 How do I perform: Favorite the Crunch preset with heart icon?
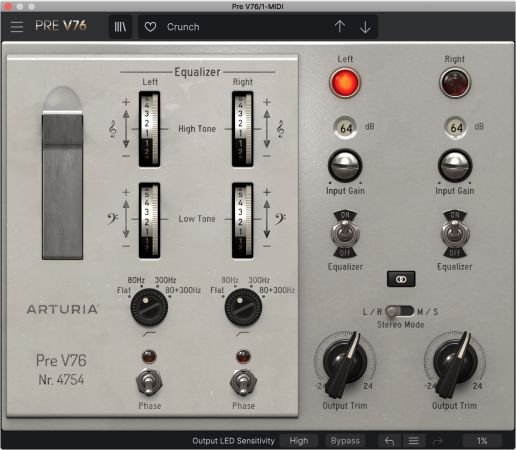(150, 27)
